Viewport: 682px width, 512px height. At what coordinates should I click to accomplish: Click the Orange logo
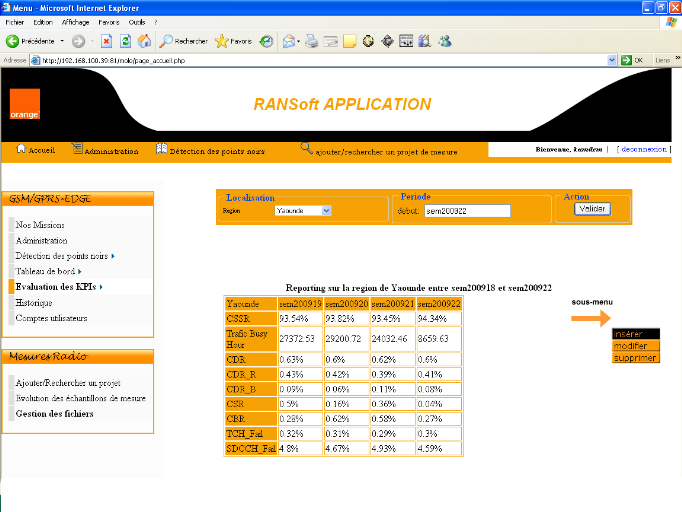24,104
